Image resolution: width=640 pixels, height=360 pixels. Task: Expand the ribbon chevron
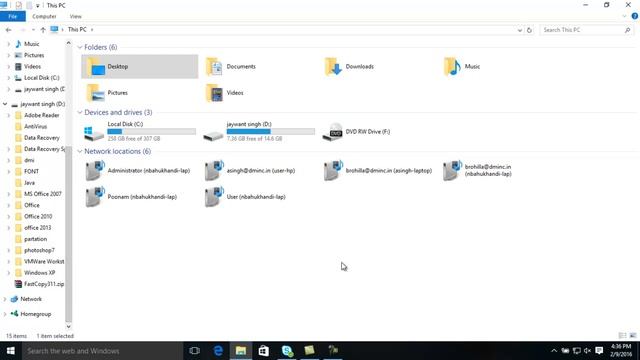pyautogui.click(x=624, y=16)
